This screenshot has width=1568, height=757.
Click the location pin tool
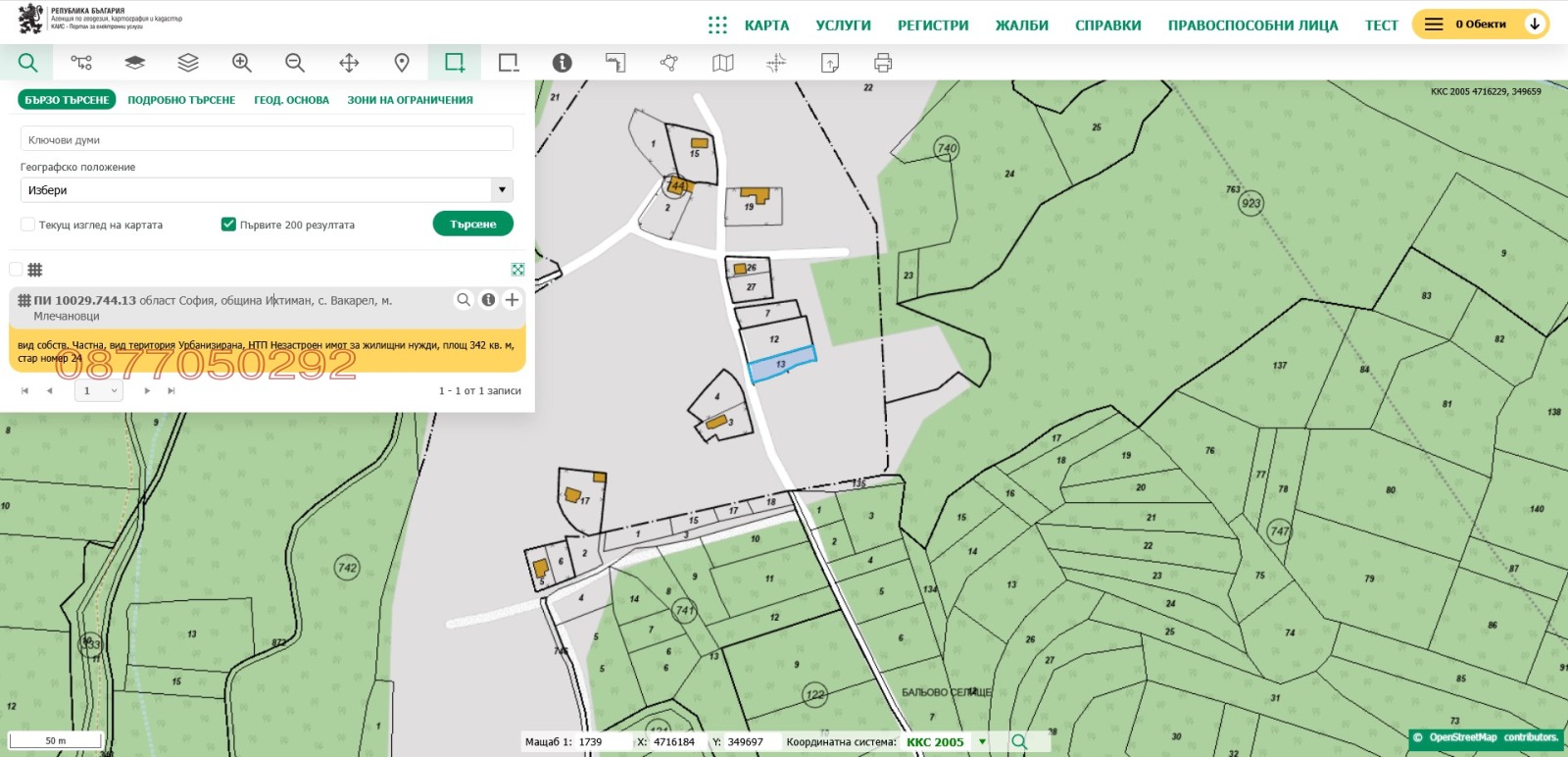coord(402,63)
